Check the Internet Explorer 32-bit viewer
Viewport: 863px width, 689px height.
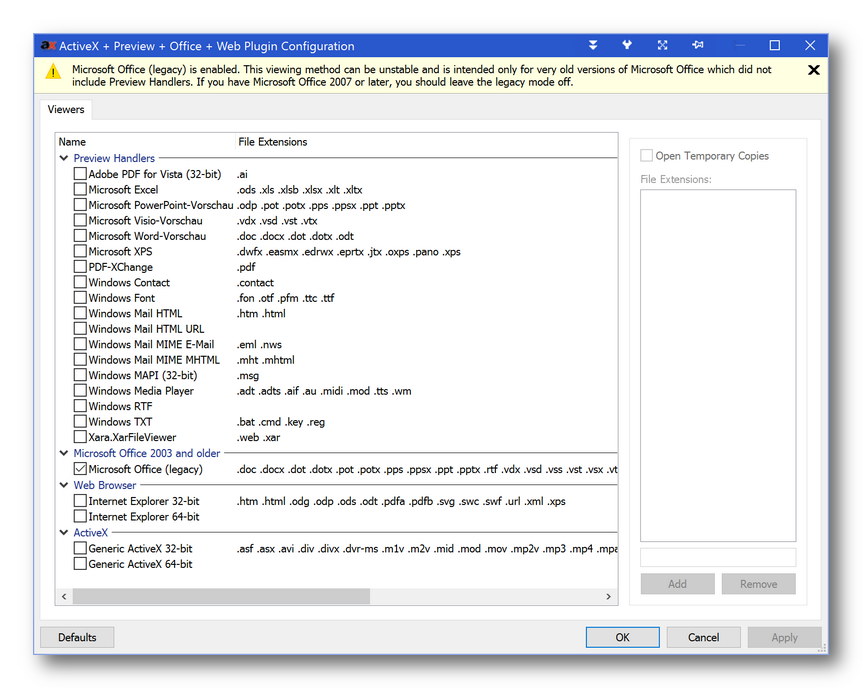click(80, 501)
